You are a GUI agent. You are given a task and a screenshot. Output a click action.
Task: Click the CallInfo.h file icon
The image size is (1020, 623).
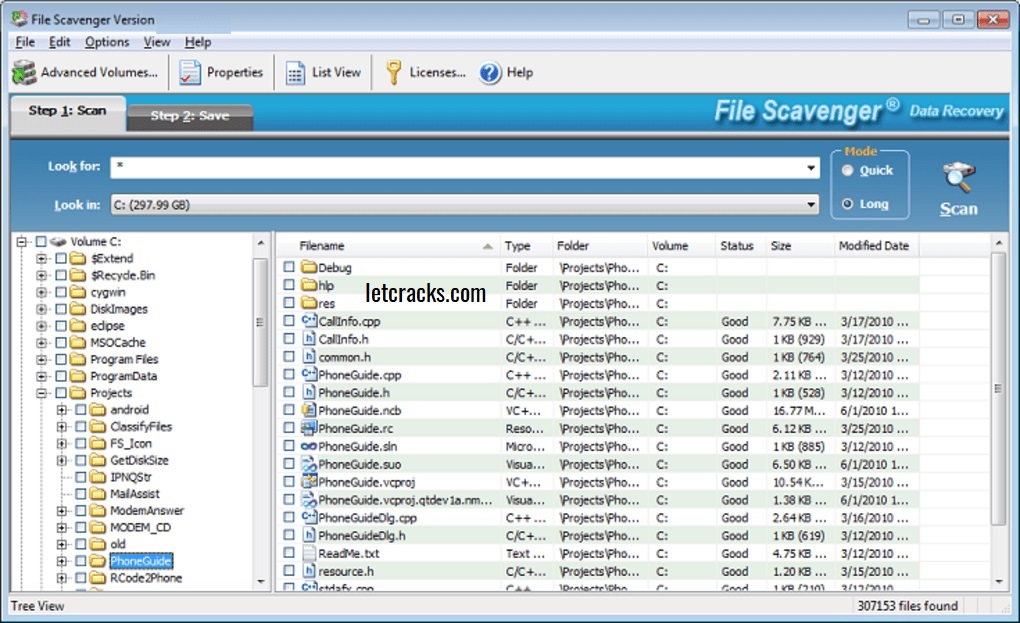pos(308,339)
